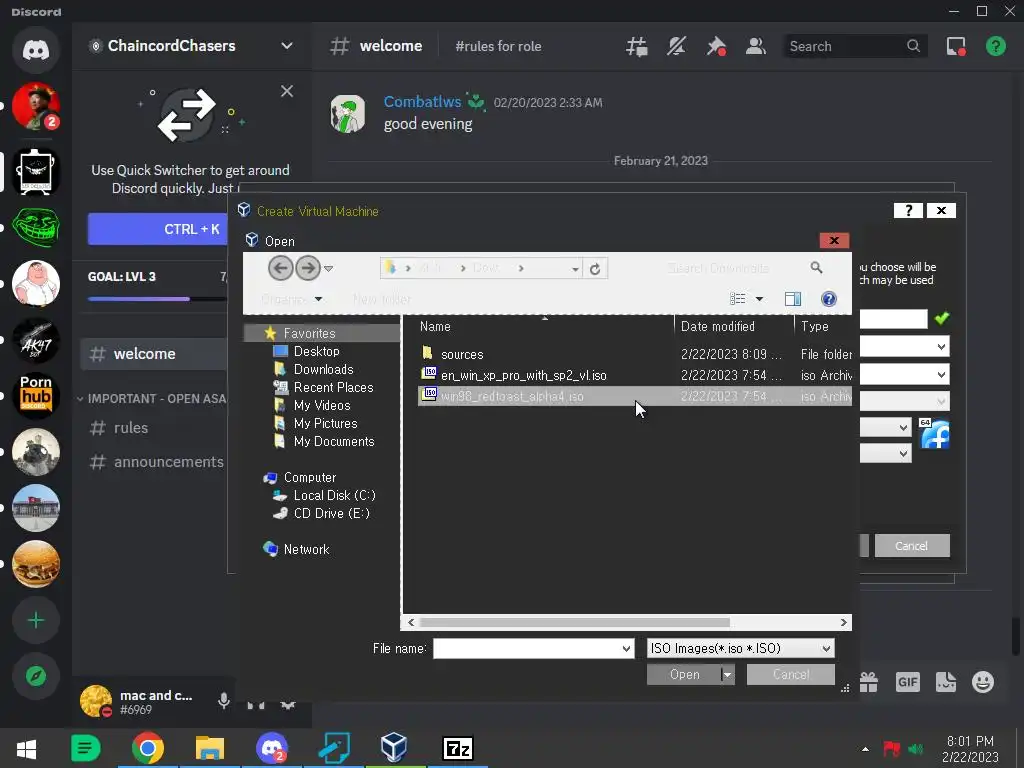
Task: Click Combatlws username in chat
Action: click(422, 102)
